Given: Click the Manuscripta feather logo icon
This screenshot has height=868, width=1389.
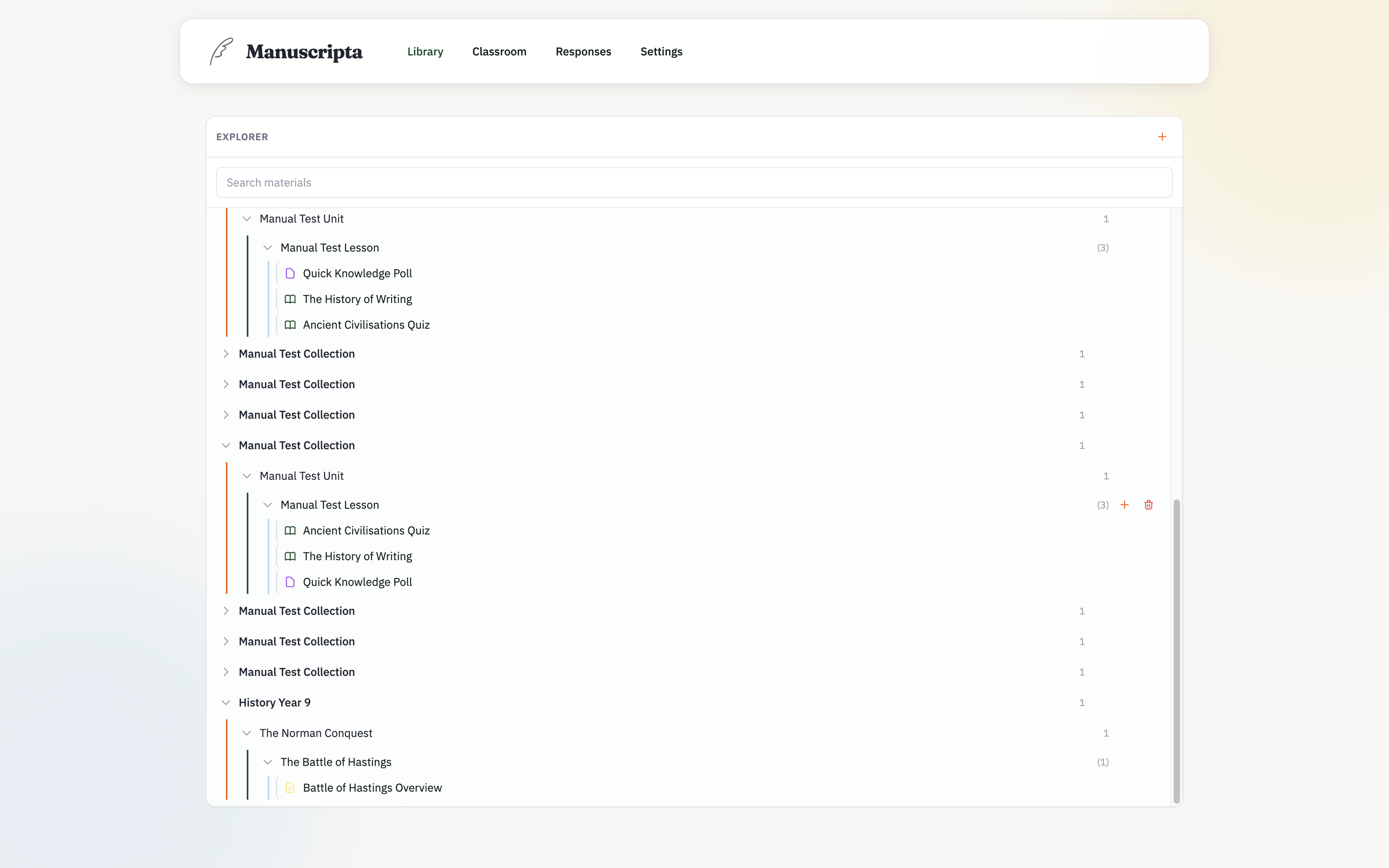Looking at the screenshot, I should click(220, 51).
